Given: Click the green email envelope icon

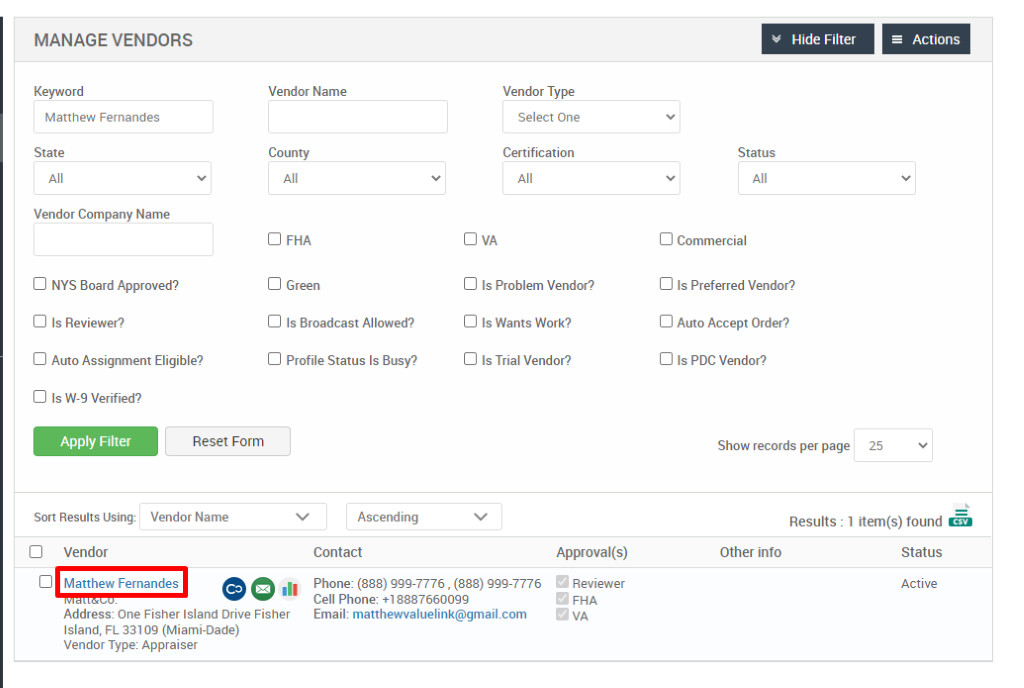Looking at the screenshot, I should click(x=263, y=589).
